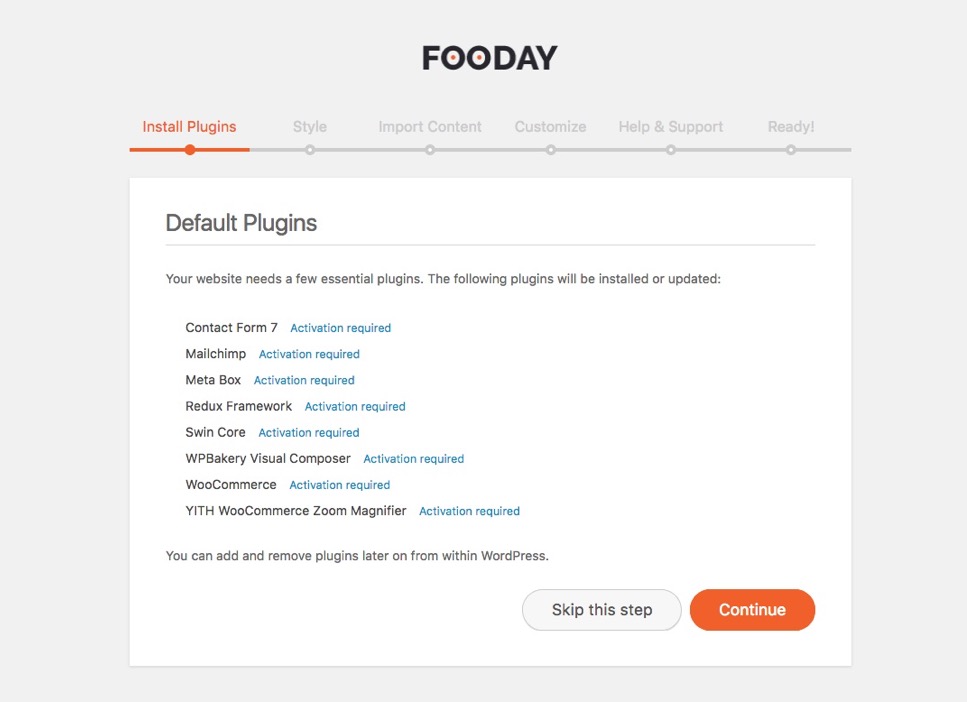967x702 pixels.
Task: Click the FOODAY logo
Action: pyautogui.click(x=490, y=58)
